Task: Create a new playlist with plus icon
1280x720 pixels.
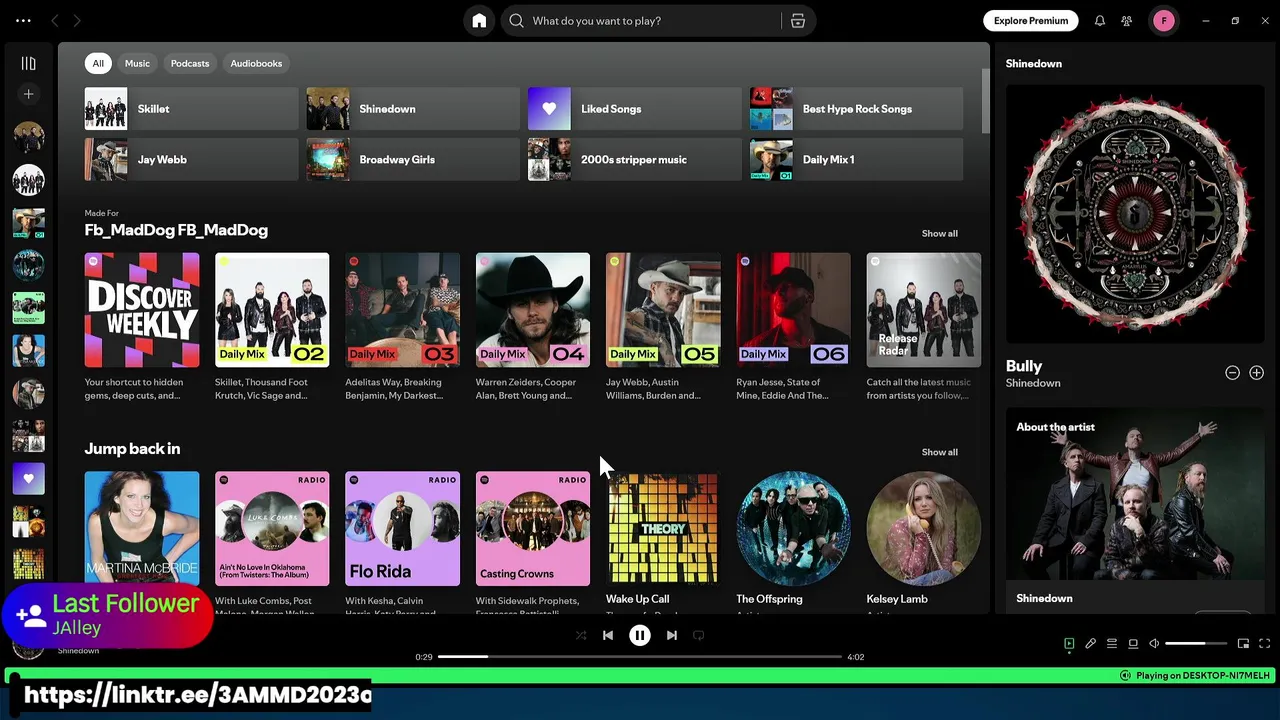Action: 28,94
